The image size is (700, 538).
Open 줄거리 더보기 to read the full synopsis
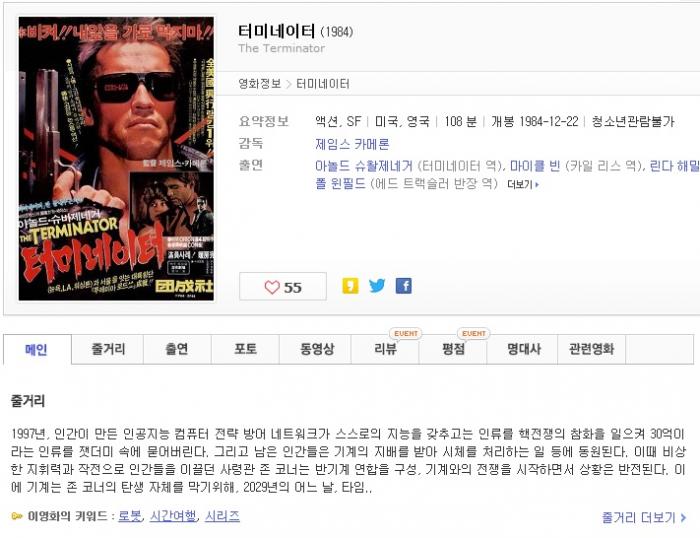[643, 517]
